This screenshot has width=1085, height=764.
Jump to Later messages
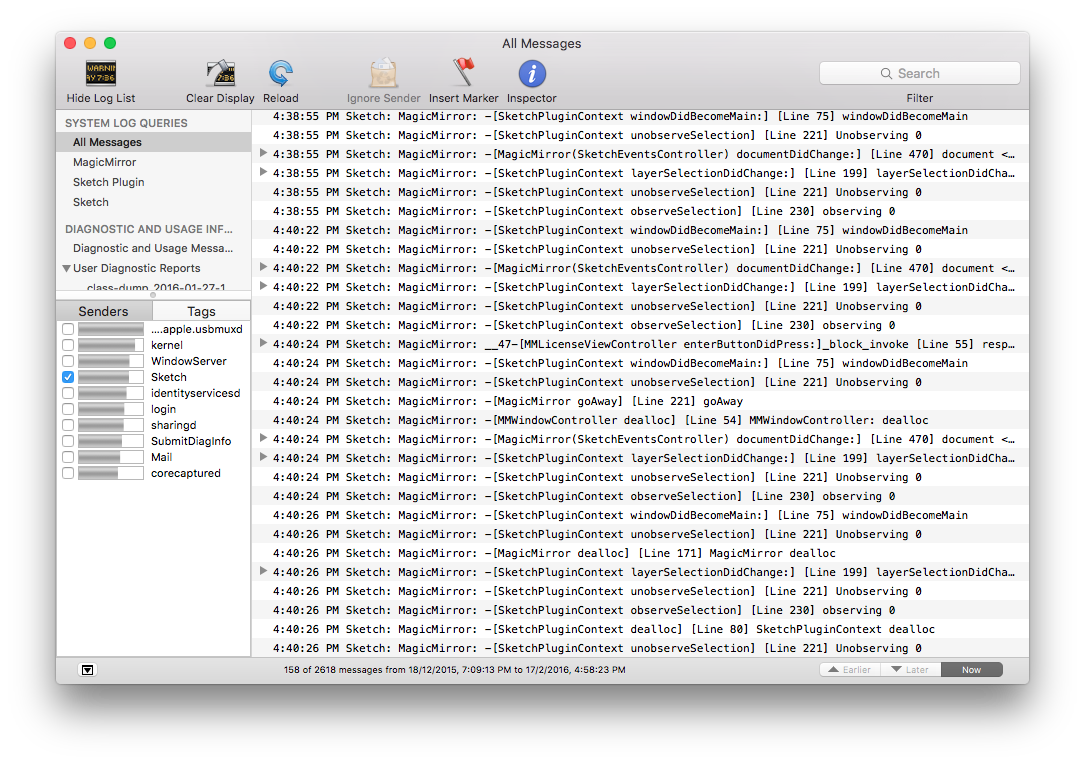tap(911, 669)
